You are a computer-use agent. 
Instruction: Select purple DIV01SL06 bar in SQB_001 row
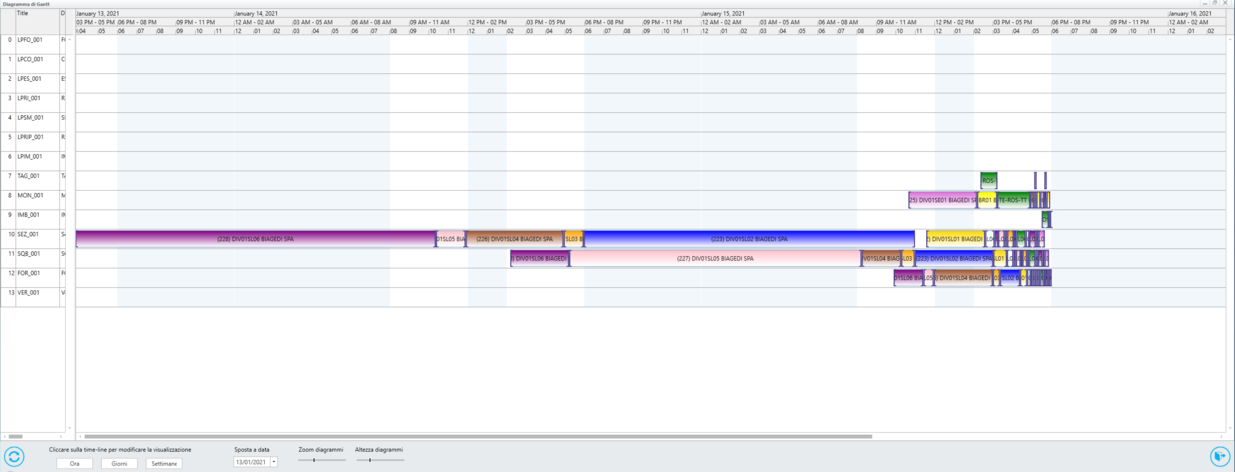(x=539, y=258)
